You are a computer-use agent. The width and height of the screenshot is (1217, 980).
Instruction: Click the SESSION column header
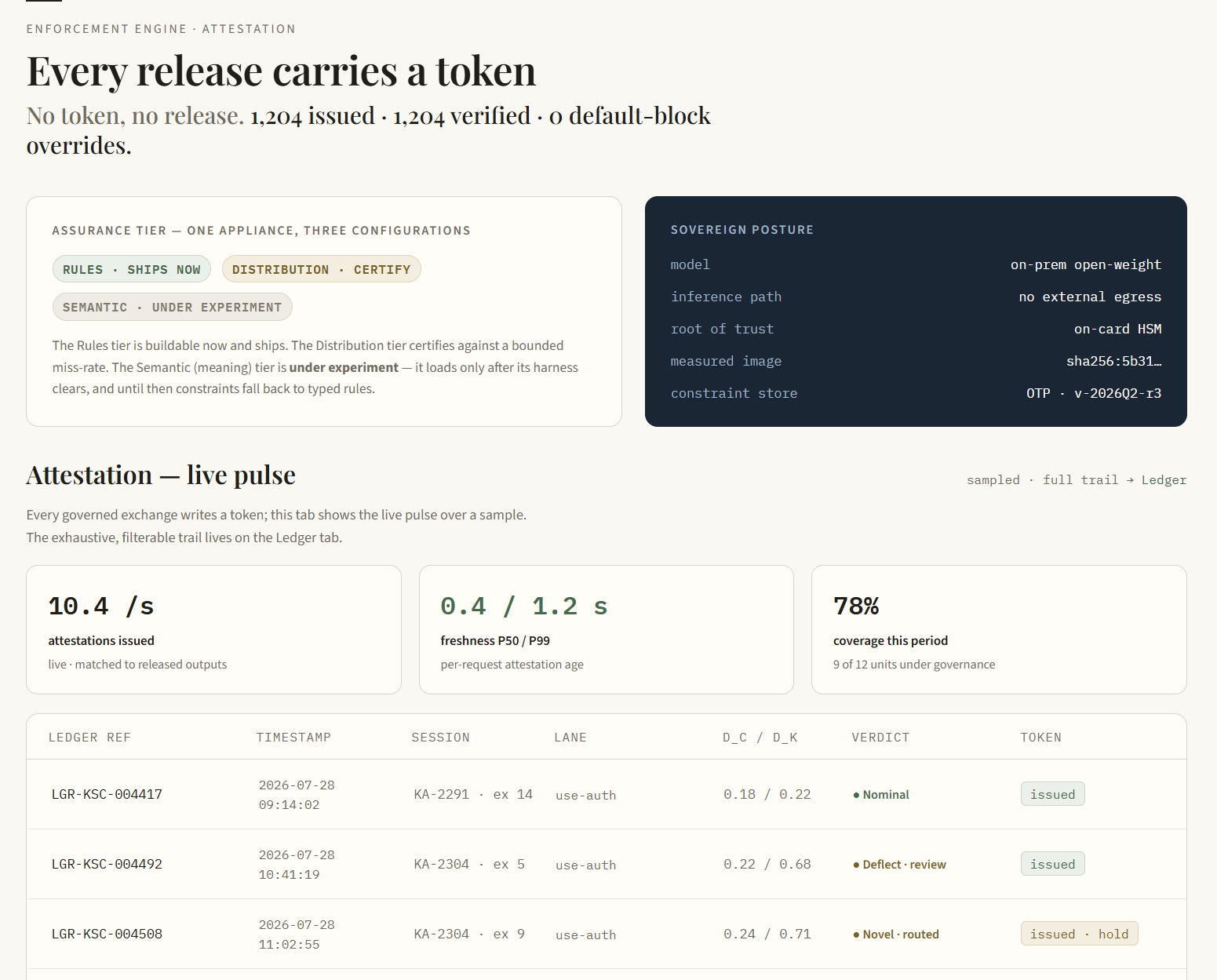[441, 738]
